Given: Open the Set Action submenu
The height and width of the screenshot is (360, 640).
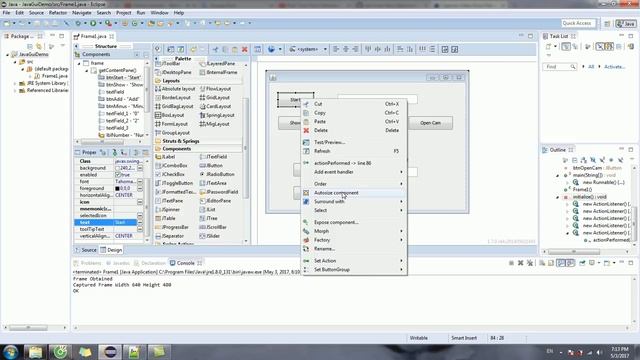Looking at the screenshot, I should coord(354,260).
